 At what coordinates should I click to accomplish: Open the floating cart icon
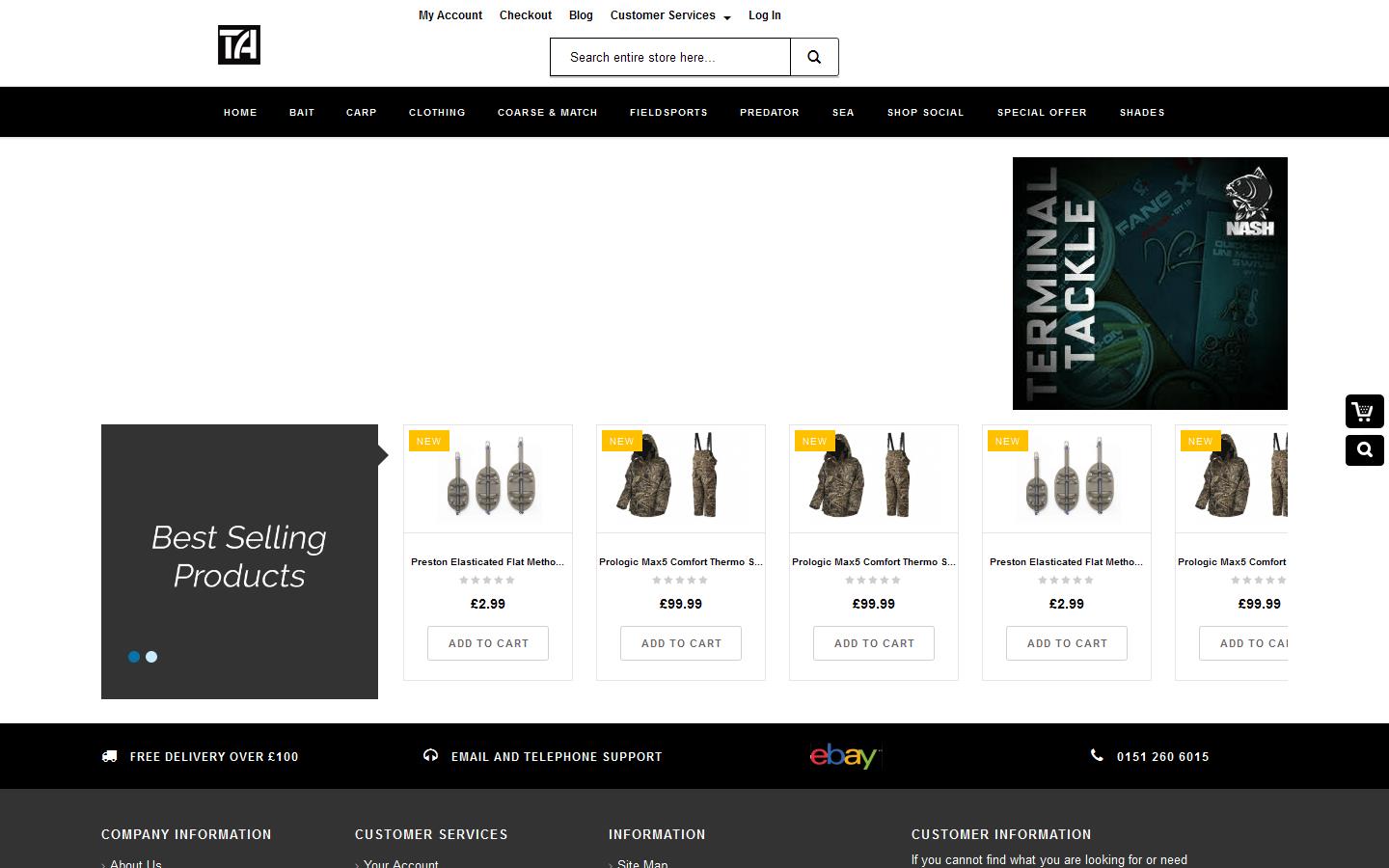(x=1364, y=412)
